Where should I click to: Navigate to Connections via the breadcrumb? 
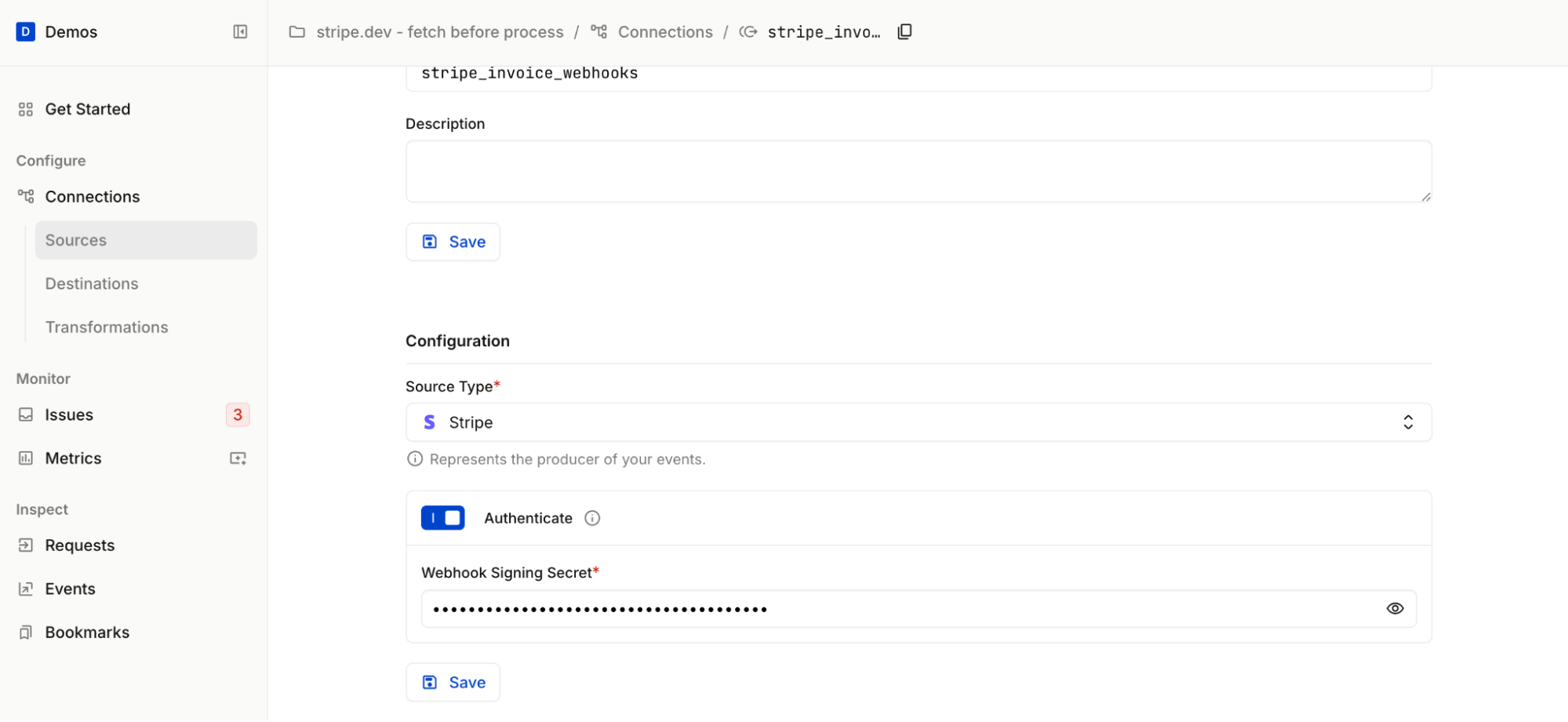pos(664,32)
